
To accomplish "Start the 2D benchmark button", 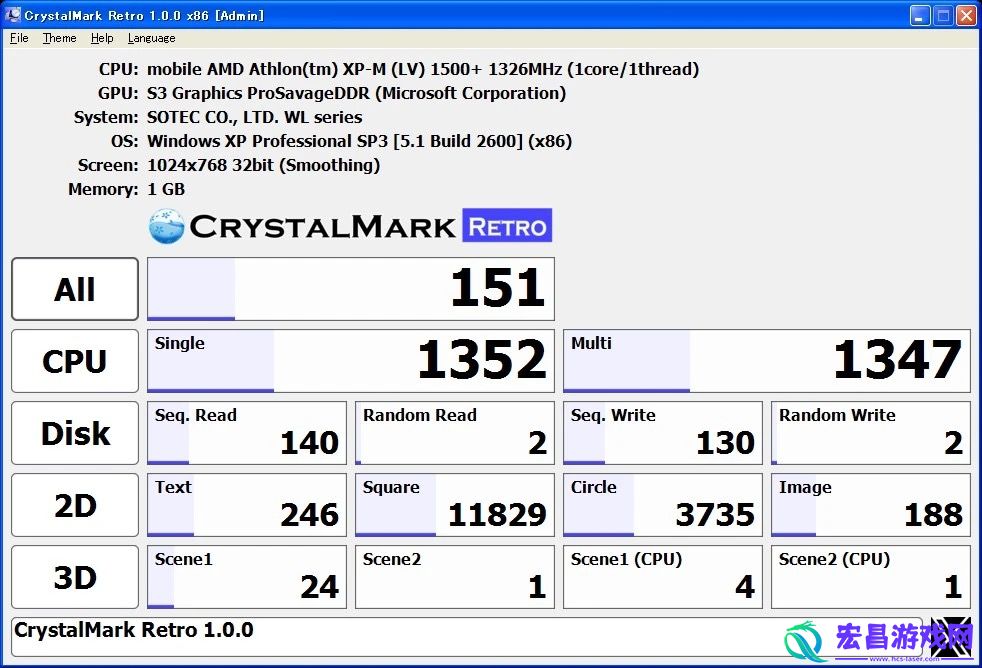I will (x=75, y=505).
